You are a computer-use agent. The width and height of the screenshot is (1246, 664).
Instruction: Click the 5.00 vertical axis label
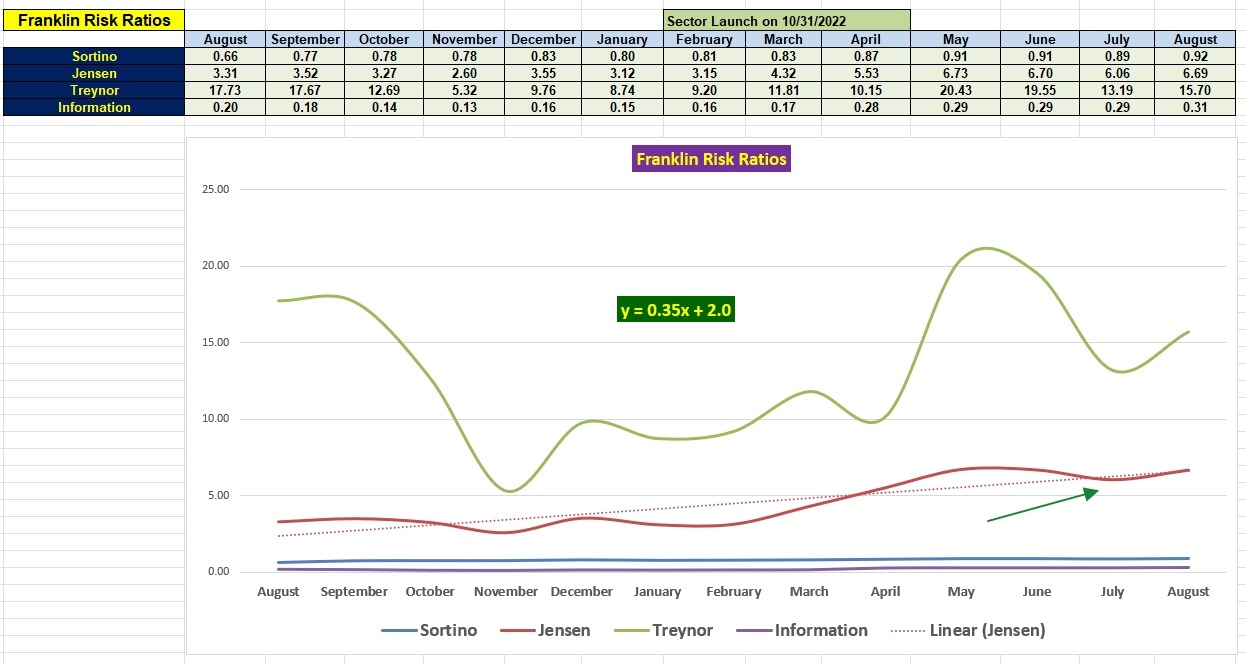217,495
